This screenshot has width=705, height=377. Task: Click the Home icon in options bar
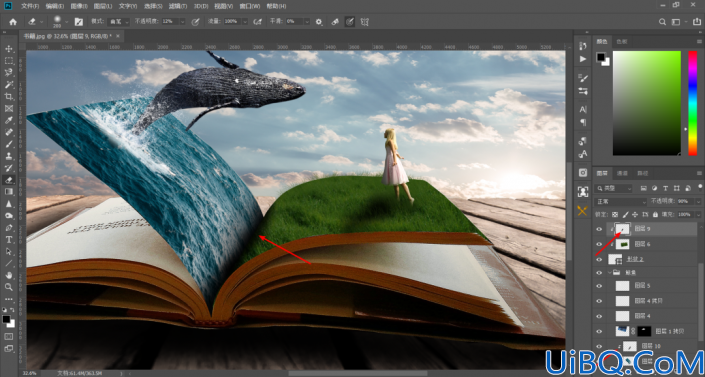tap(13, 22)
